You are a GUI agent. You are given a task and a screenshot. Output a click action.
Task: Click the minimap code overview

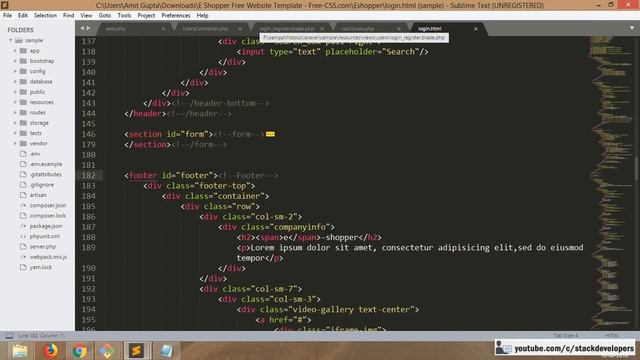coord(611,182)
